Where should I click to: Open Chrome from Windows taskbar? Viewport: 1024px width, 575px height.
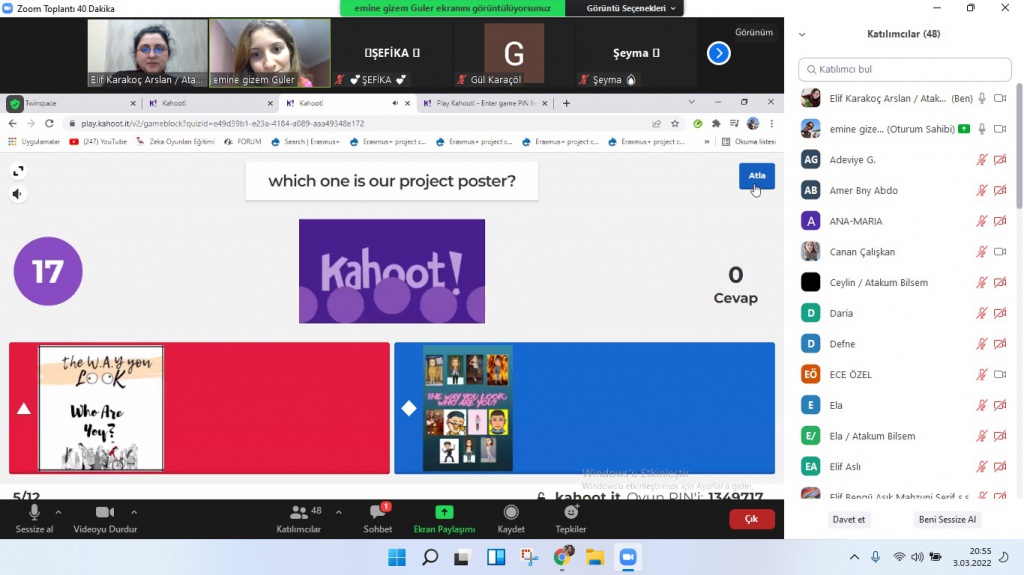click(x=562, y=557)
